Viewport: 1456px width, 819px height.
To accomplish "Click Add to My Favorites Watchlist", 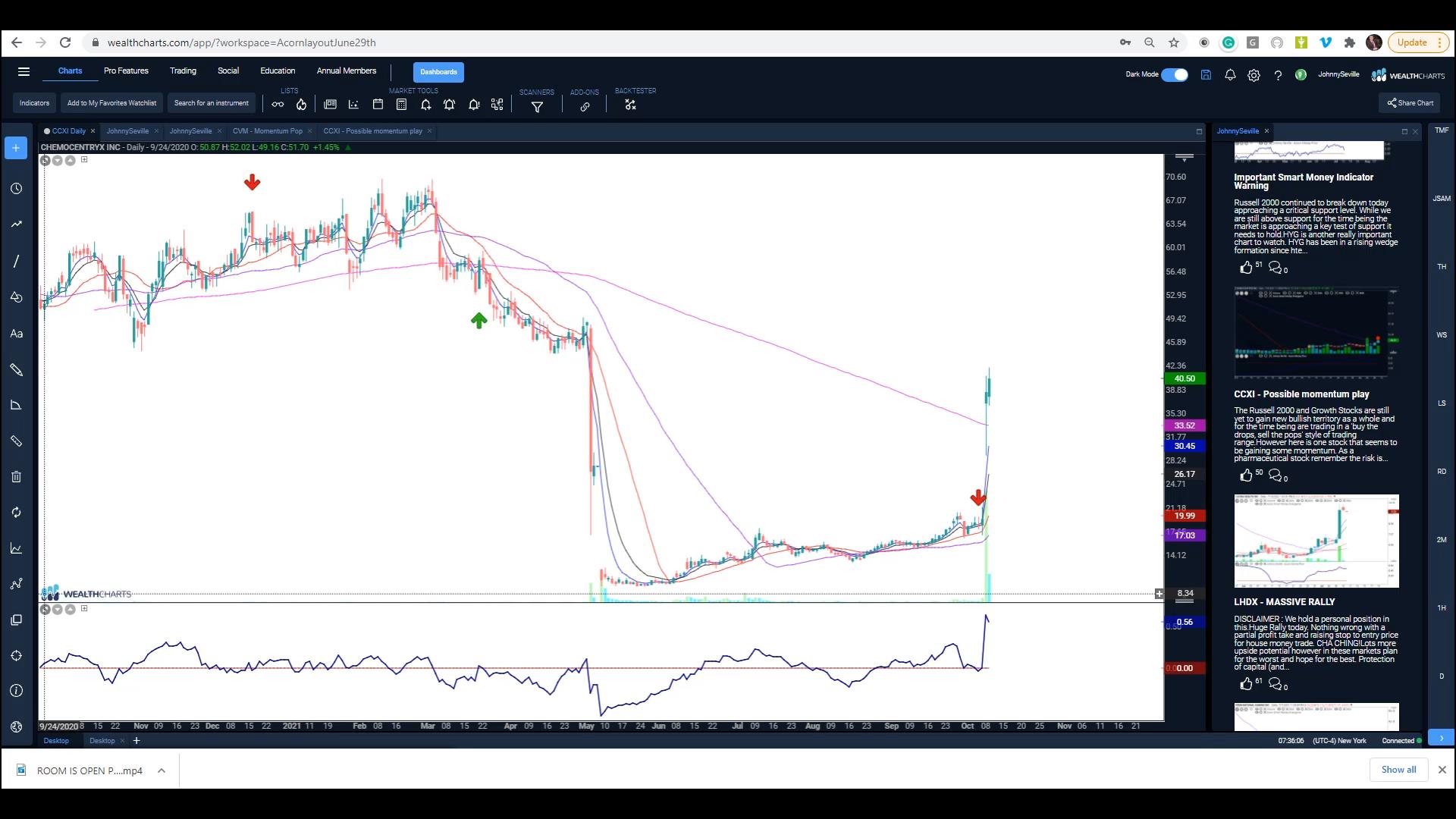I will [x=111, y=103].
